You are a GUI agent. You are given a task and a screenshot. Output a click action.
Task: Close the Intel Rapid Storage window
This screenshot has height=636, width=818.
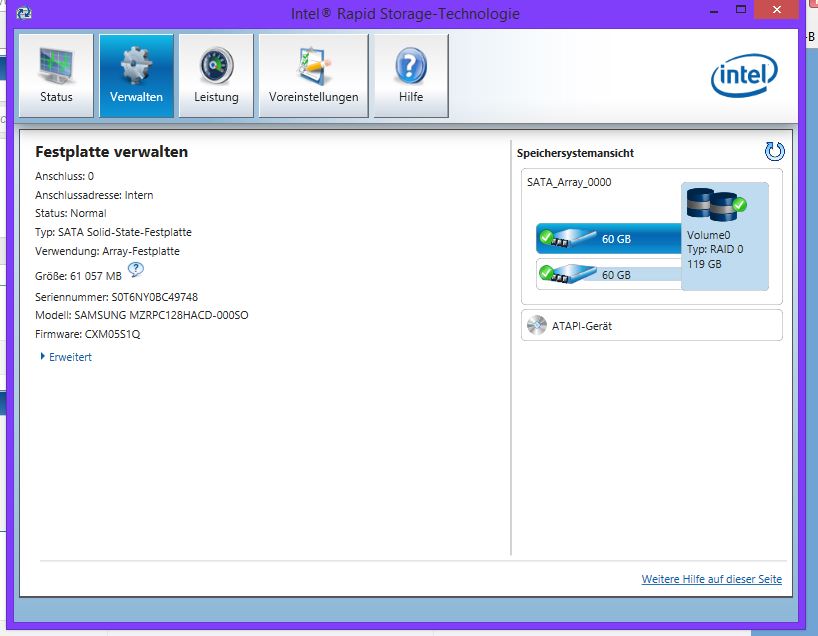click(776, 10)
